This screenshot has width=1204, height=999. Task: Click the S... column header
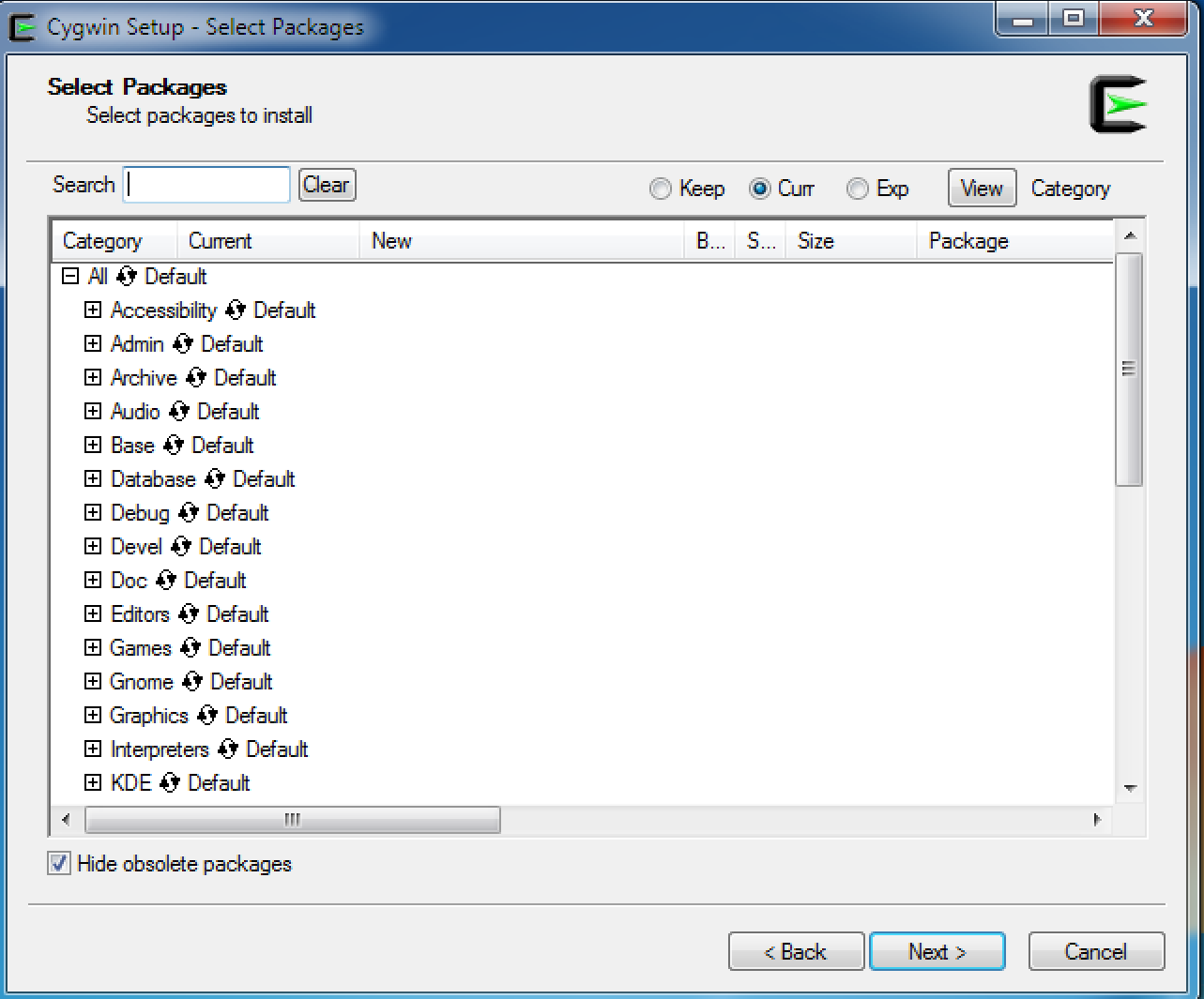point(761,241)
